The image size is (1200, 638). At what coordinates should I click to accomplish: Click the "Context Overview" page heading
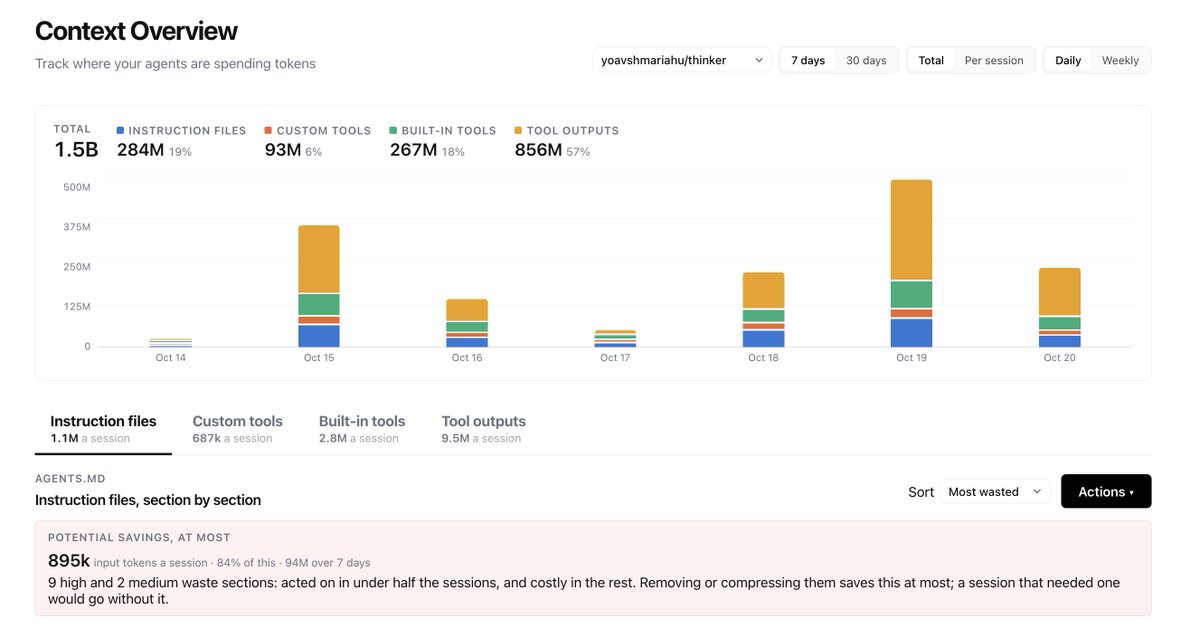[x=136, y=31]
